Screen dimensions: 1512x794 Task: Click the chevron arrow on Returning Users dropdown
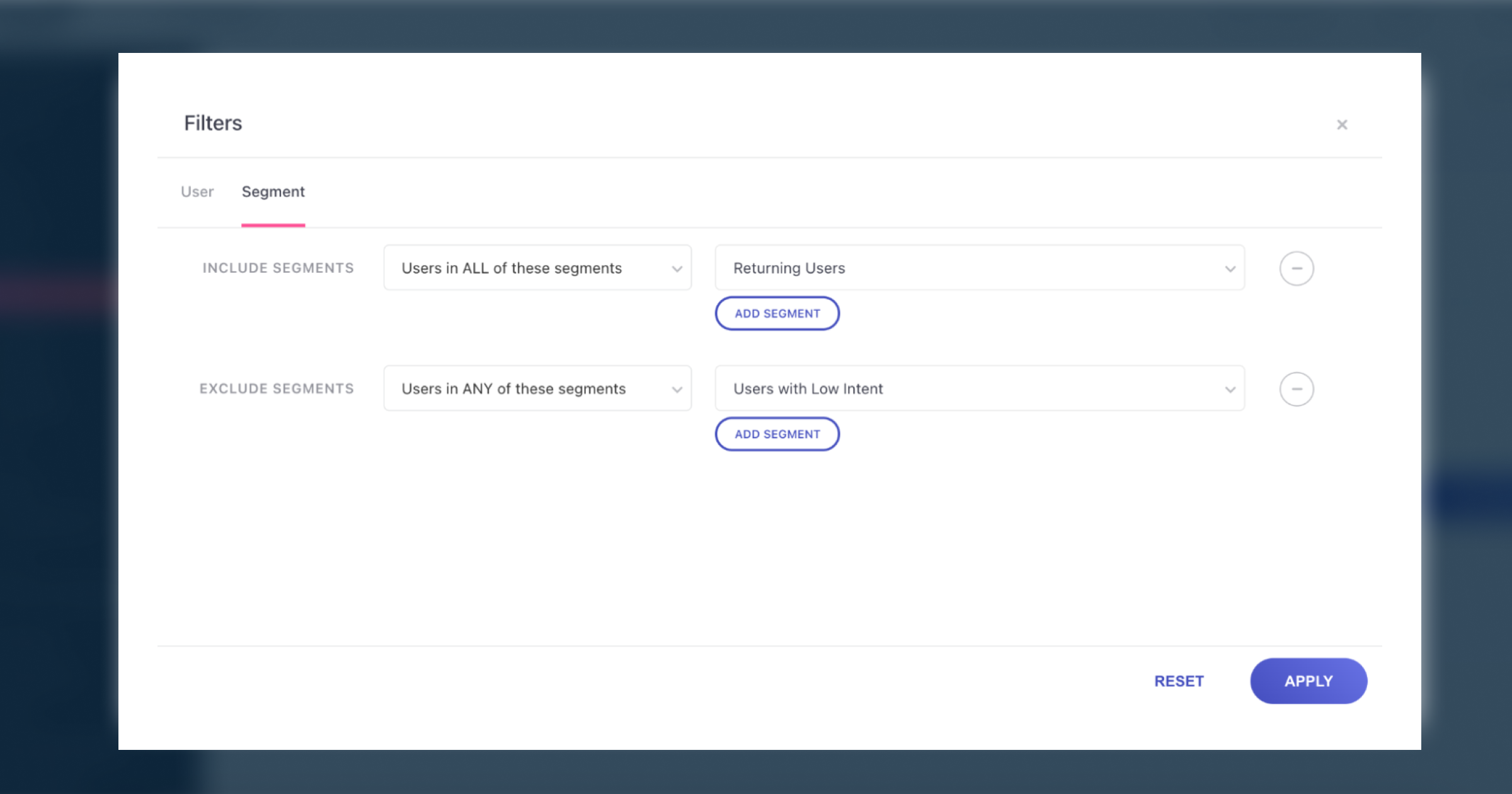1230,269
